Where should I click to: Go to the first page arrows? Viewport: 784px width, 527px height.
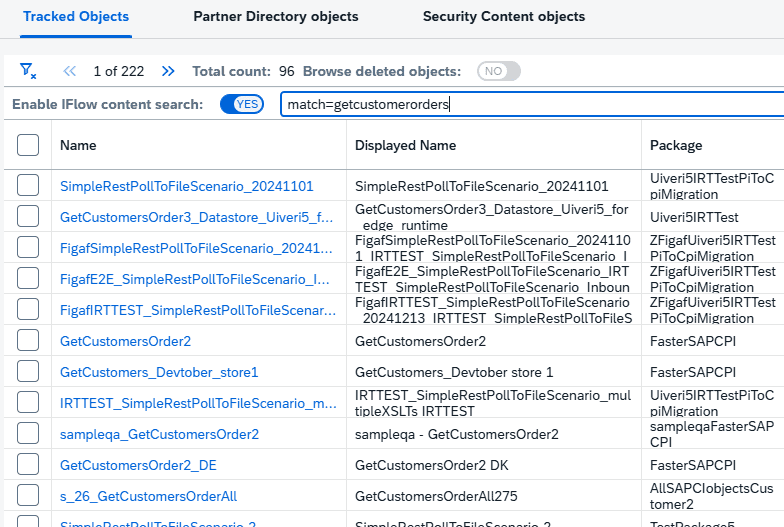pyautogui.click(x=70, y=71)
